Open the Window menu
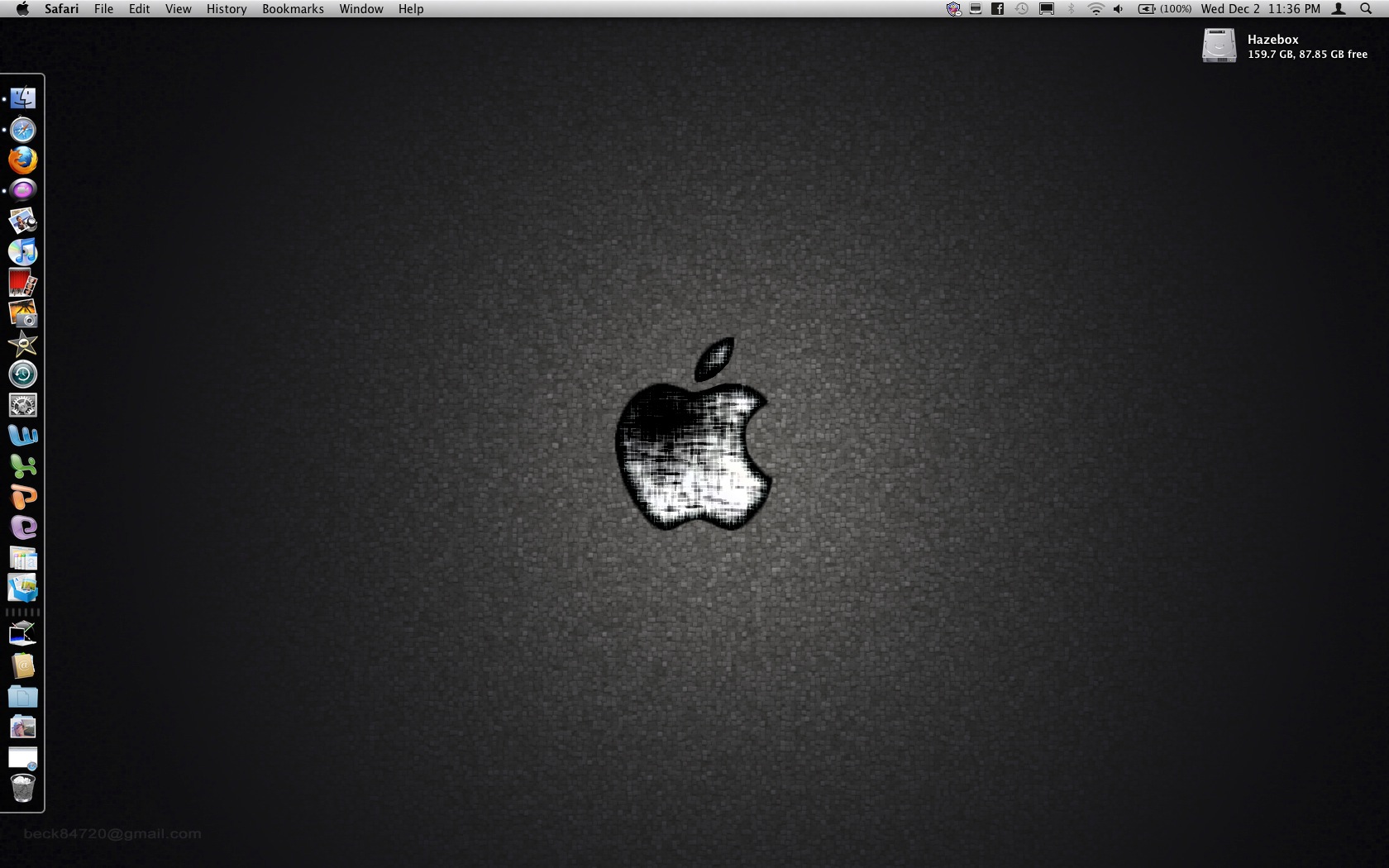This screenshot has height=868, width=1389. (x=361, y=8)
